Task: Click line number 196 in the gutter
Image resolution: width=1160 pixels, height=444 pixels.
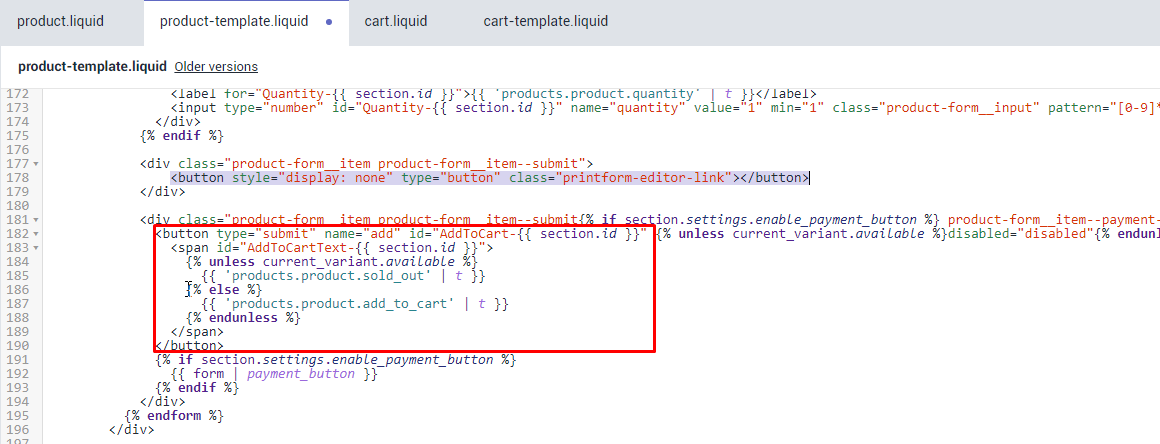Action: pos(18,429)
